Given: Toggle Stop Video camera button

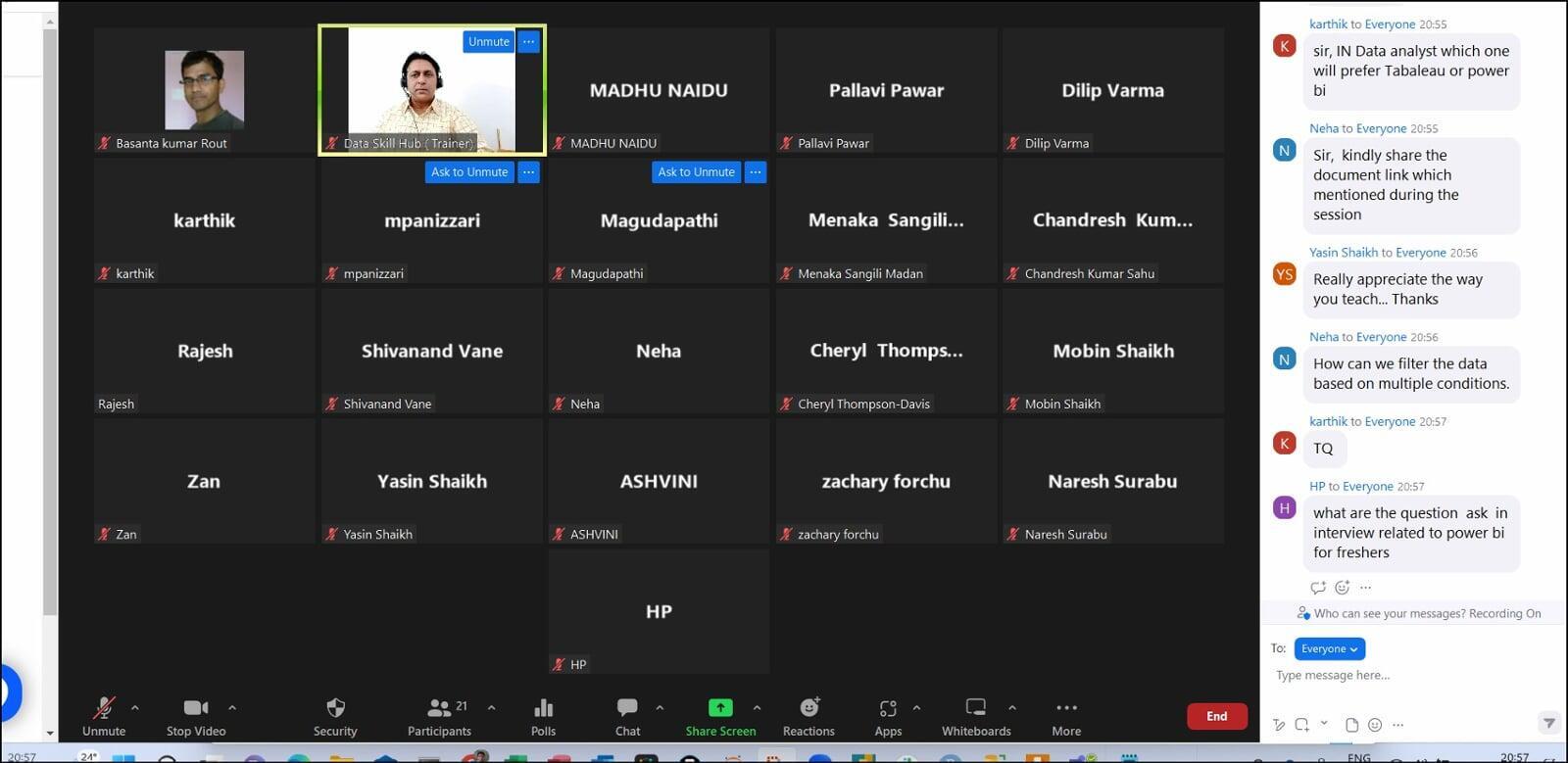Looking at the screenshot, I should click(x=196, y=716).
